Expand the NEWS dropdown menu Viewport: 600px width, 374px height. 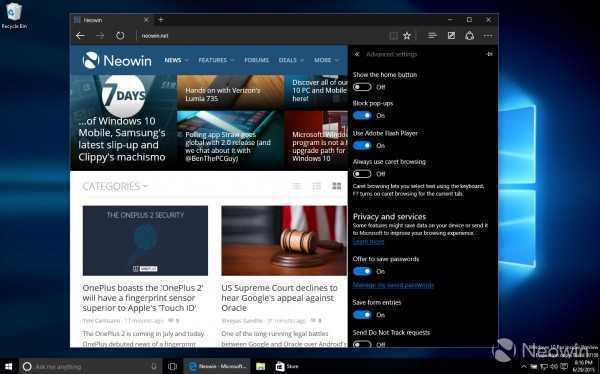(176, 60)
